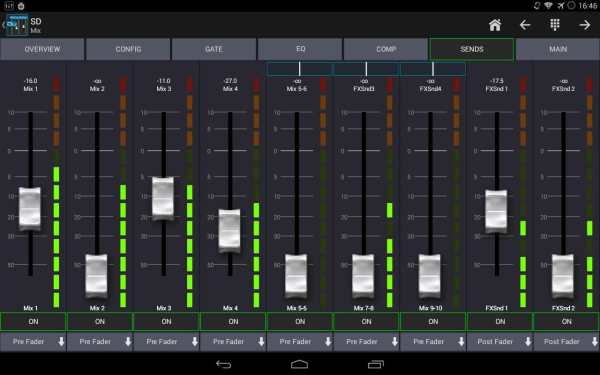Open Mix 4 Pre Fader dropdown
The image size is (600, 375).
pos(233,342)
